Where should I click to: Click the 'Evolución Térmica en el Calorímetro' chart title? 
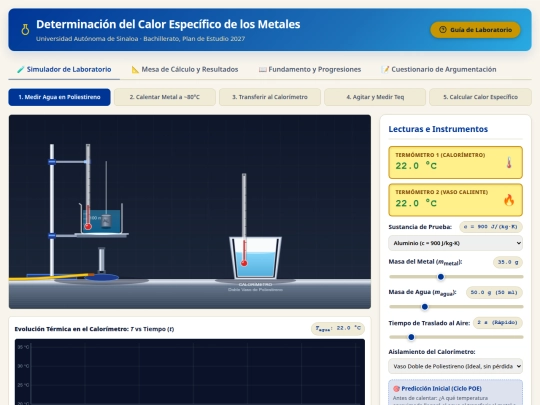pyautogui.click(x=94, y=329)
